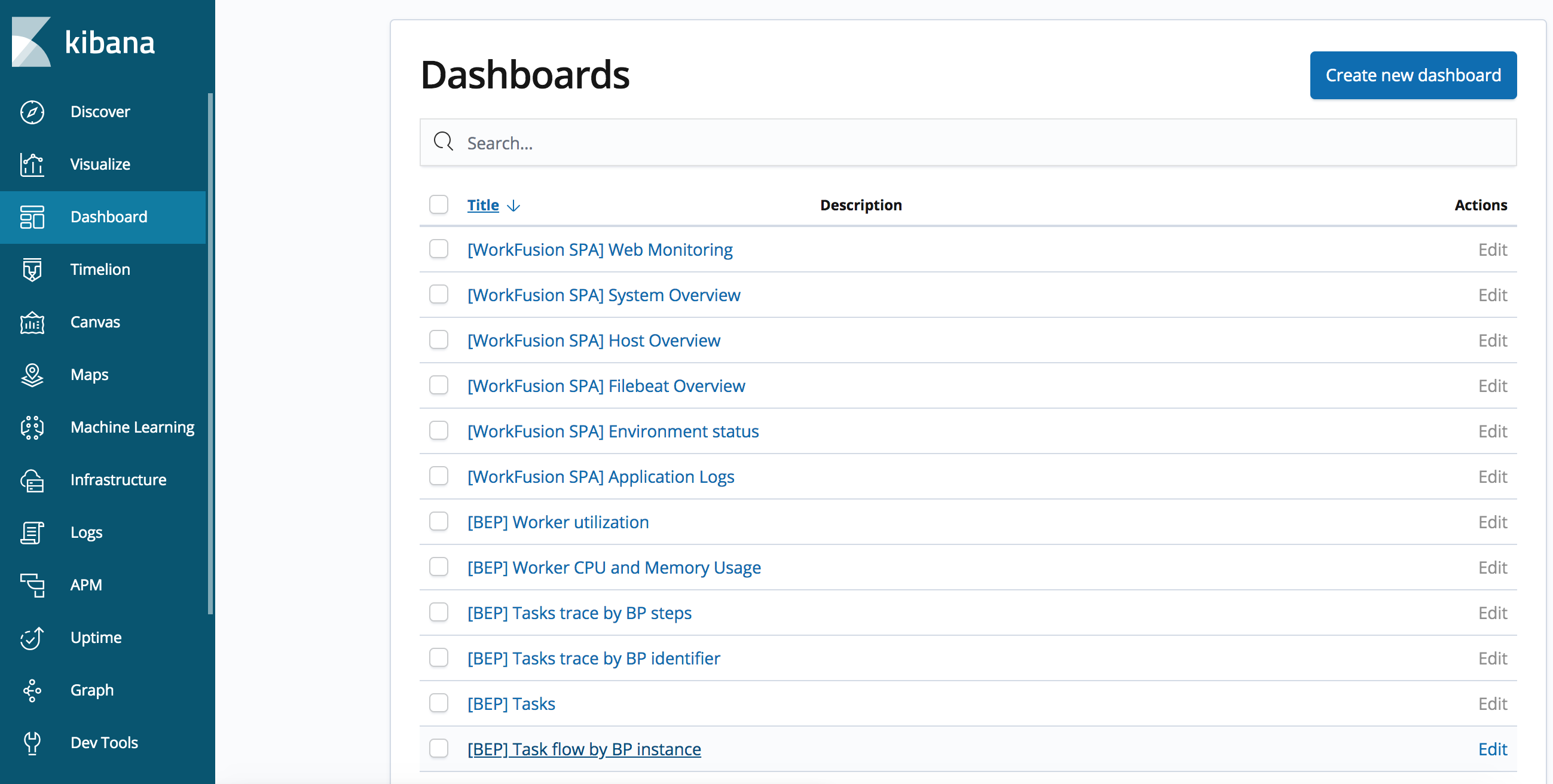Check the Filebeat Overview dashboard checkbox

tap(439, 384)
